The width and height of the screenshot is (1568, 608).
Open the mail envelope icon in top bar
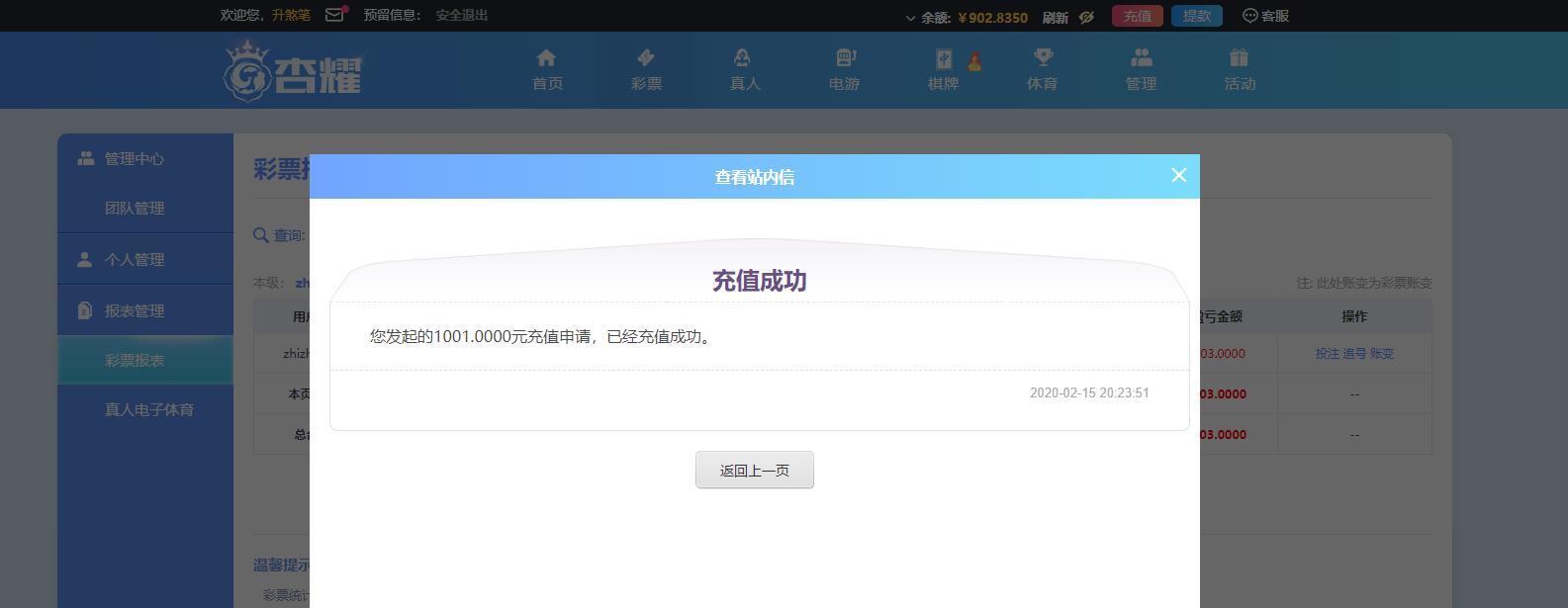click(x=334, y=15)
